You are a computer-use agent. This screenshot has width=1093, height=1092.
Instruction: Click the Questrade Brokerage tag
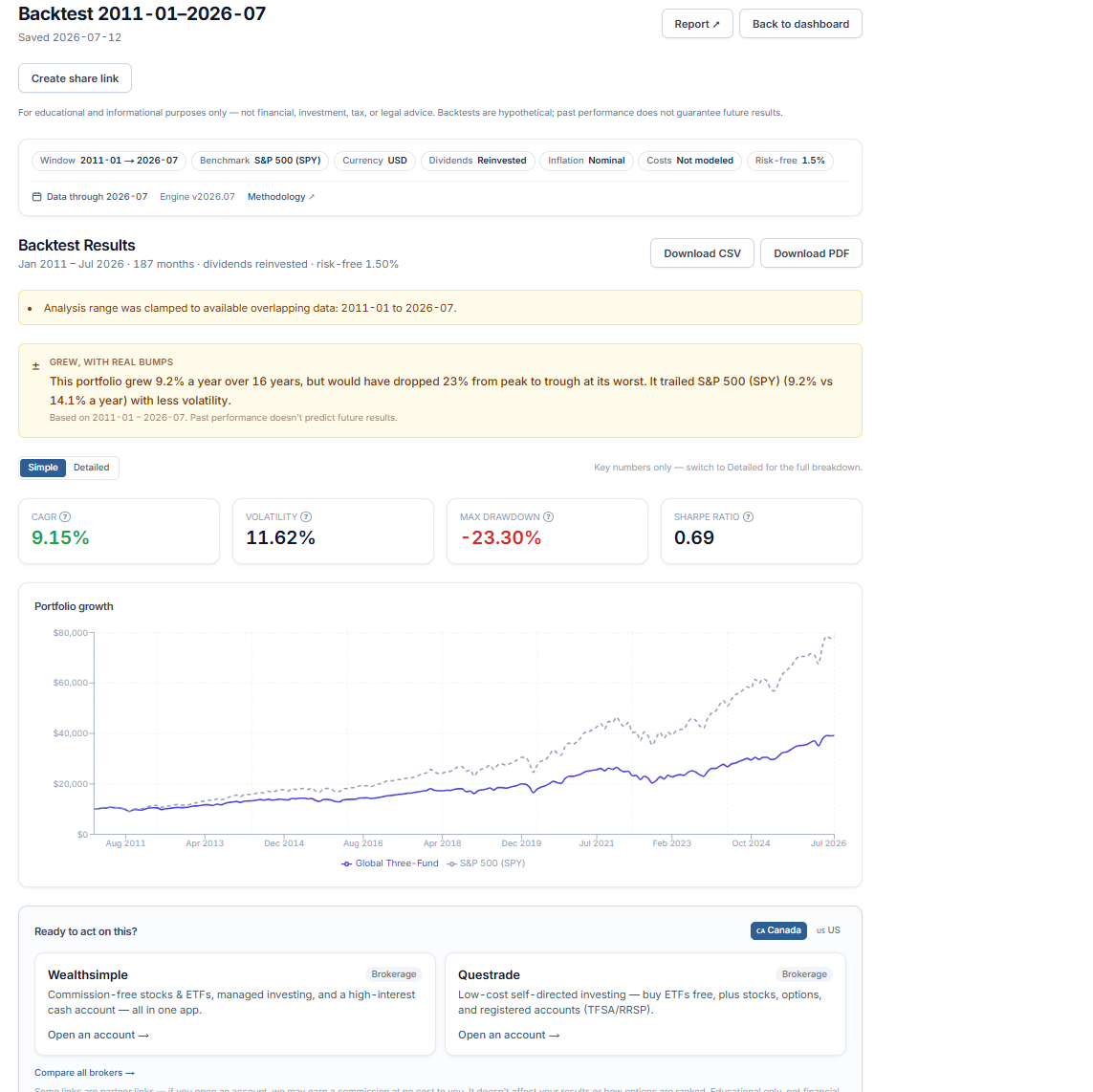[x=804, y=974]
